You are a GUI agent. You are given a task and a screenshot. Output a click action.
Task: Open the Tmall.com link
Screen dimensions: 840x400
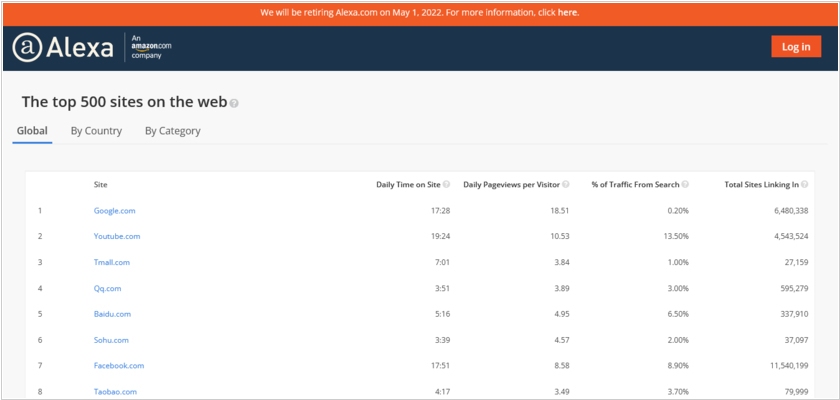(x=112, y=262)
